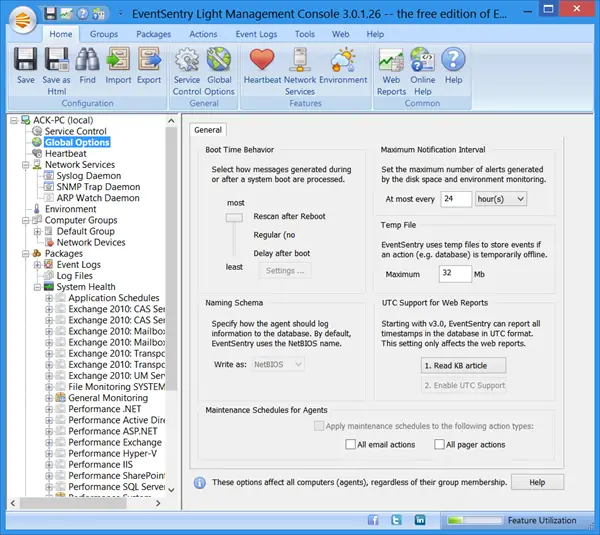Open the Heartbeat feature icon
The width and height of the screenshot is (600, 535).
[x=262, y=63]
